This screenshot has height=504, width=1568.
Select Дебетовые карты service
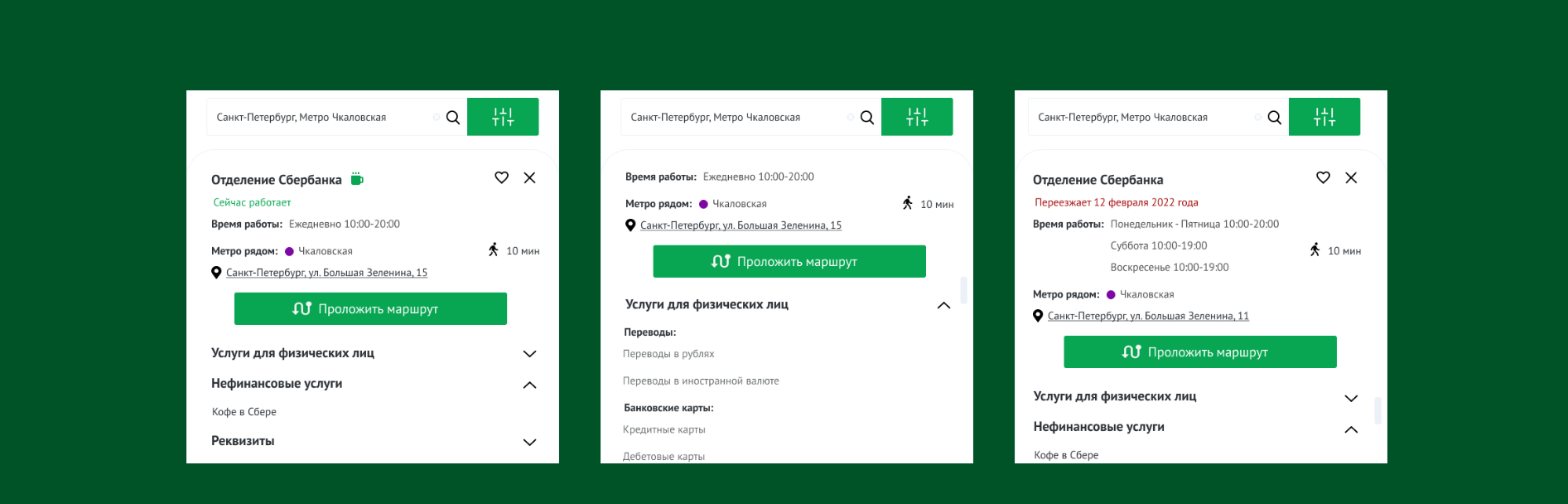[663, 456]
